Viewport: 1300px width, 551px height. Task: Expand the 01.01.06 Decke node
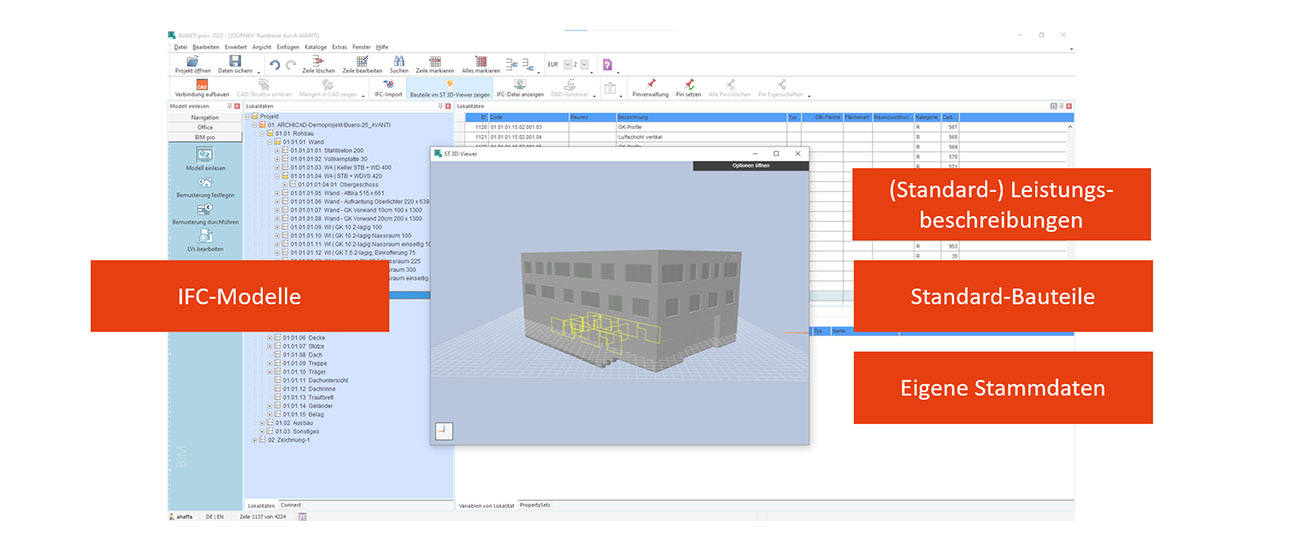tap(270, 338)
